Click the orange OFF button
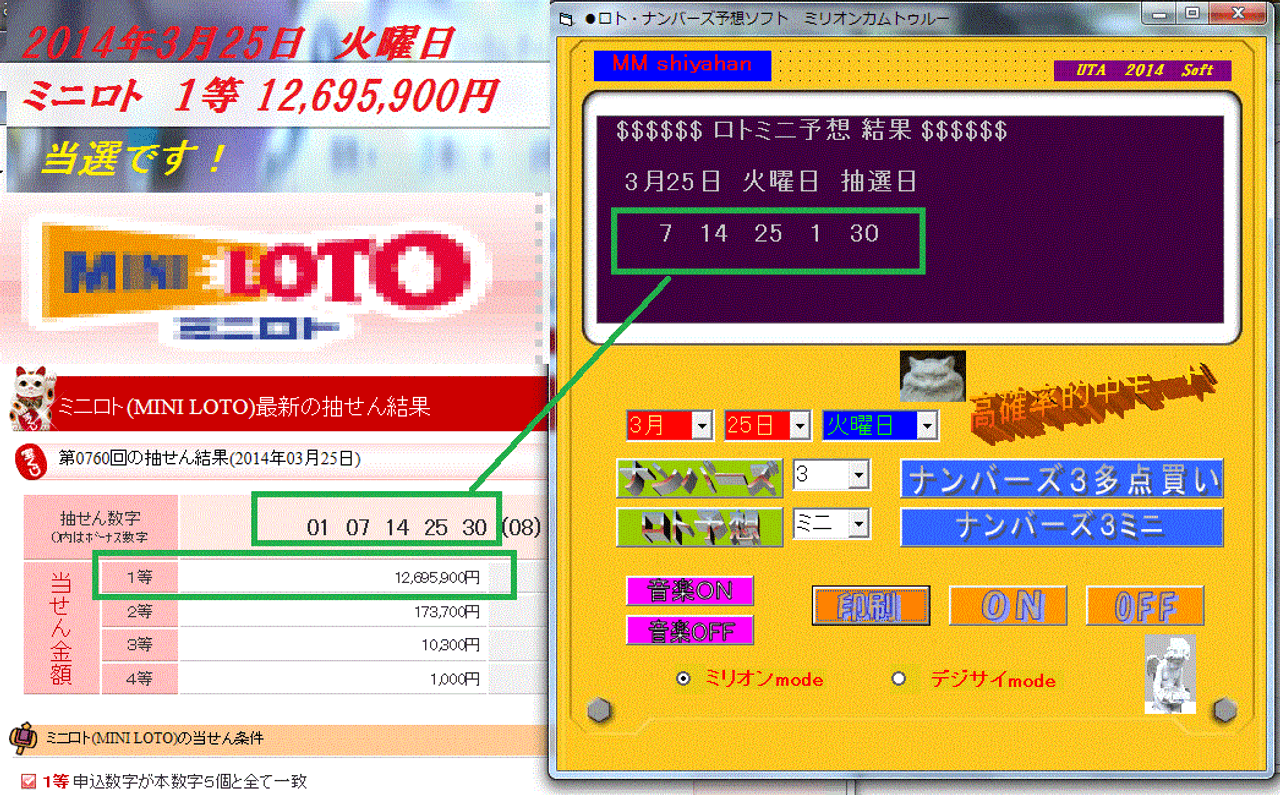Screen dimensions: 1280x795 pyautogui.click(x=1145, y=606)
